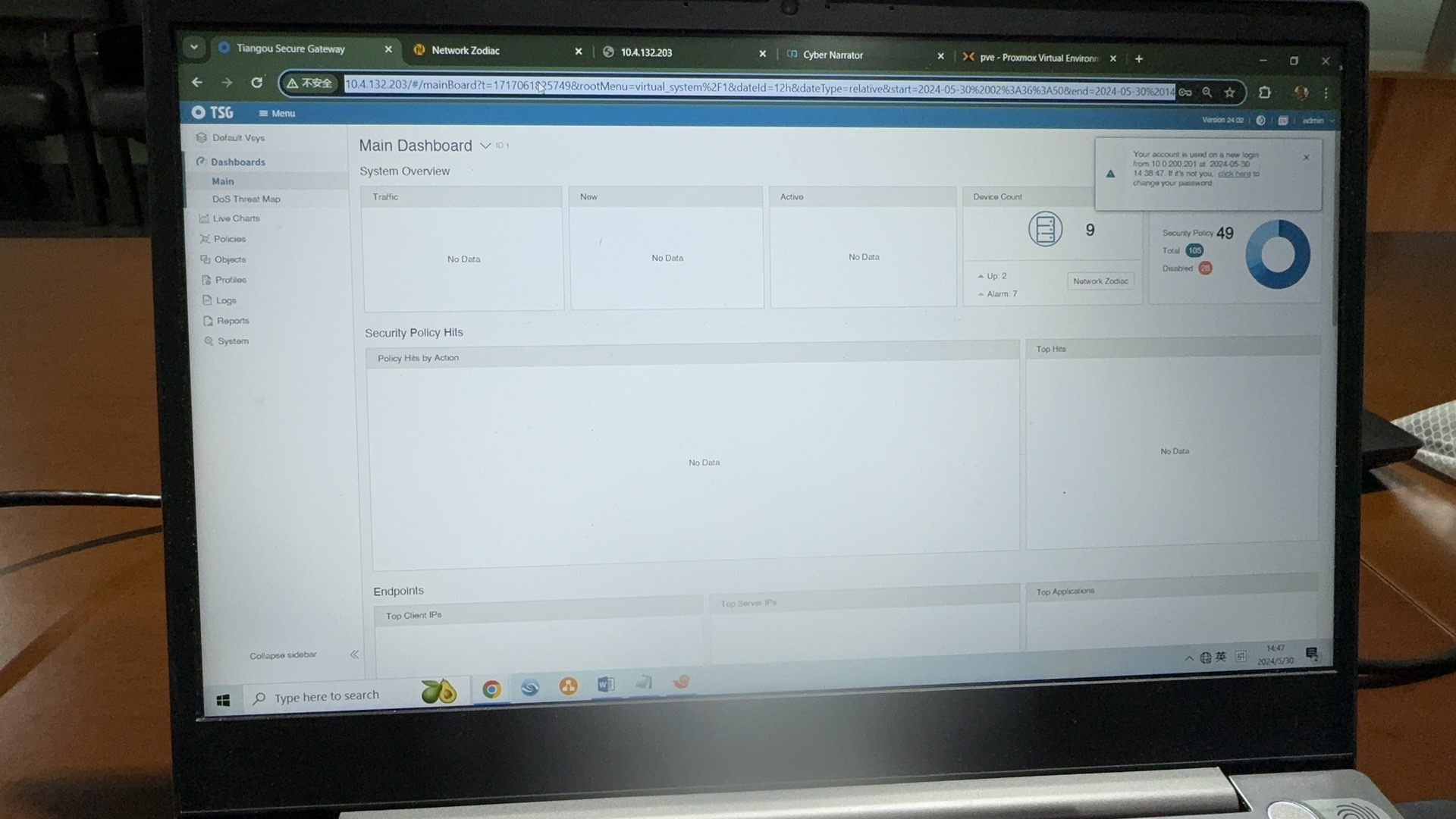
Task: Bookmark page with star icon
Action: click(1230, 93)
